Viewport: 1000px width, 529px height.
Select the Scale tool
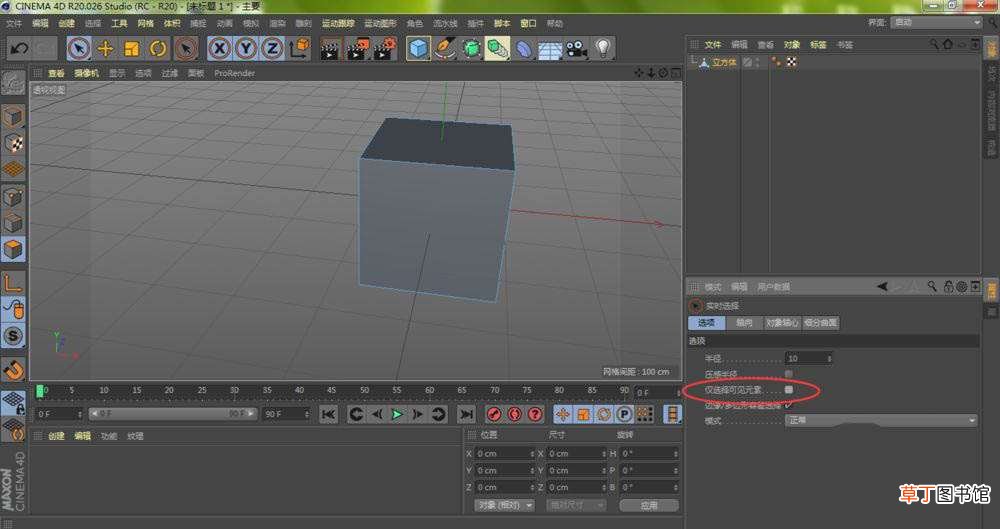[131, 49]
